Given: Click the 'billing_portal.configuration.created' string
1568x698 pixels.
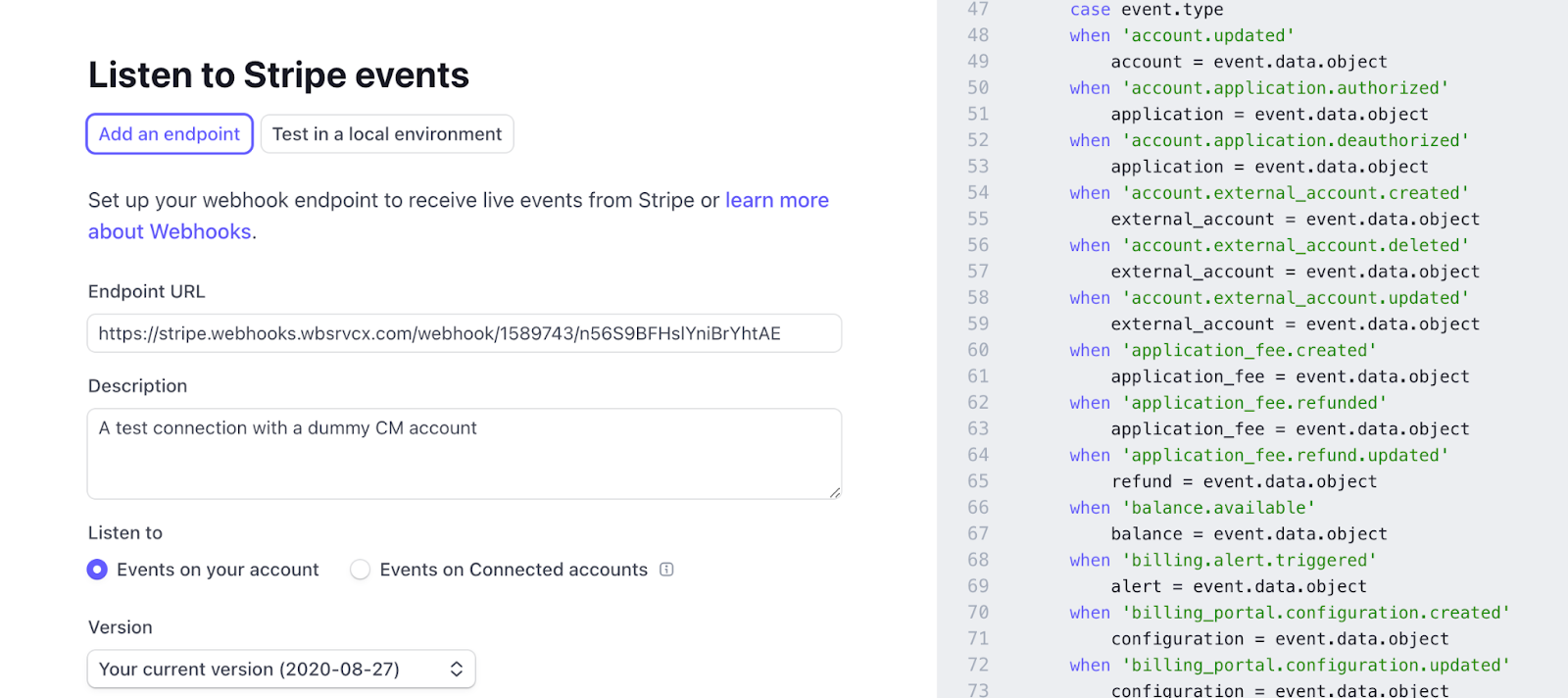Looking at the screenshot, I should [1315, 613].
